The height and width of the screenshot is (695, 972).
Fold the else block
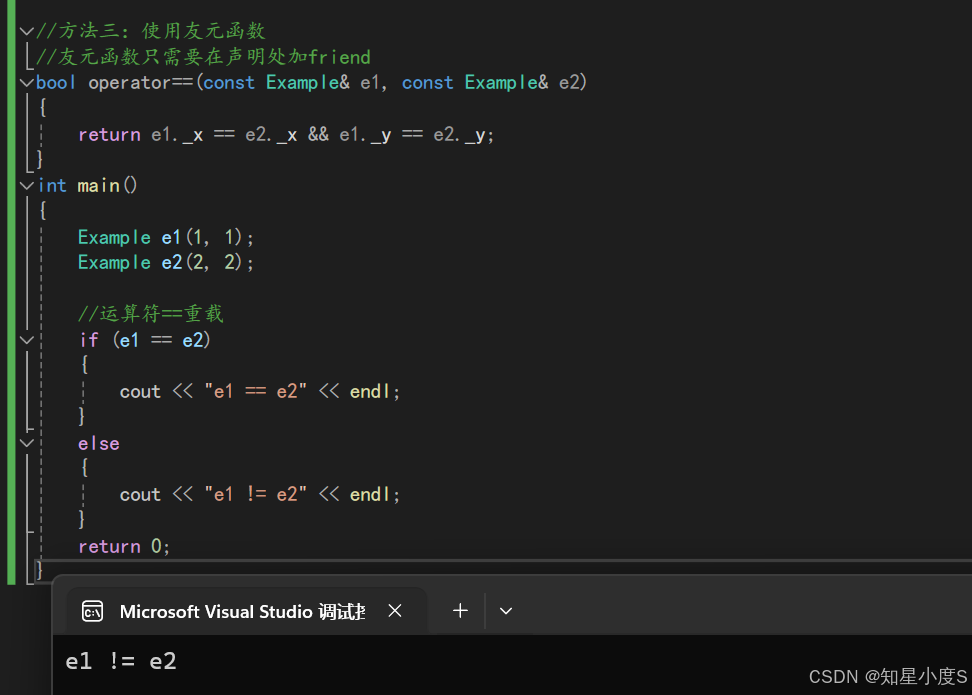click(x=27, y=443)
